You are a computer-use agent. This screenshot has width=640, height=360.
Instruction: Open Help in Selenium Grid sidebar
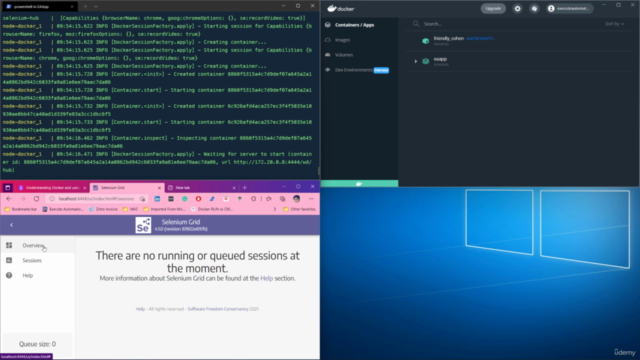coord(38,276)
